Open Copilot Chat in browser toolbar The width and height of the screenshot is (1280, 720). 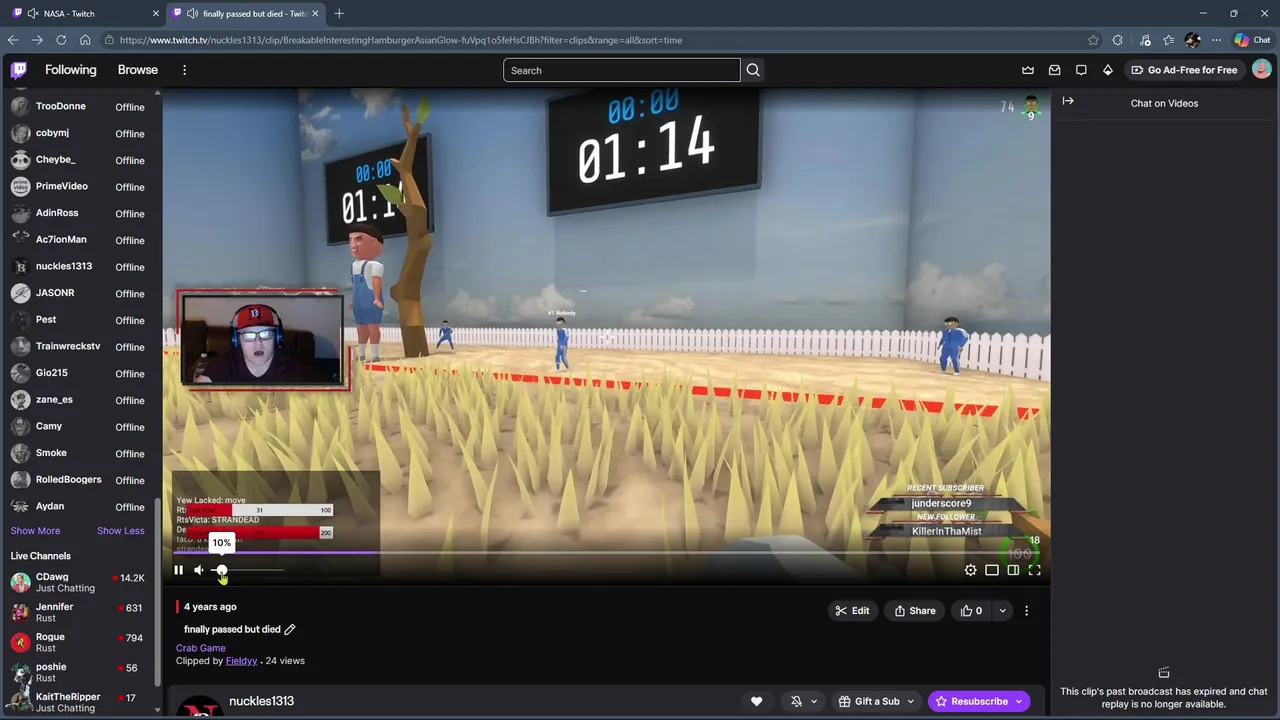[x=1252, y=40]
